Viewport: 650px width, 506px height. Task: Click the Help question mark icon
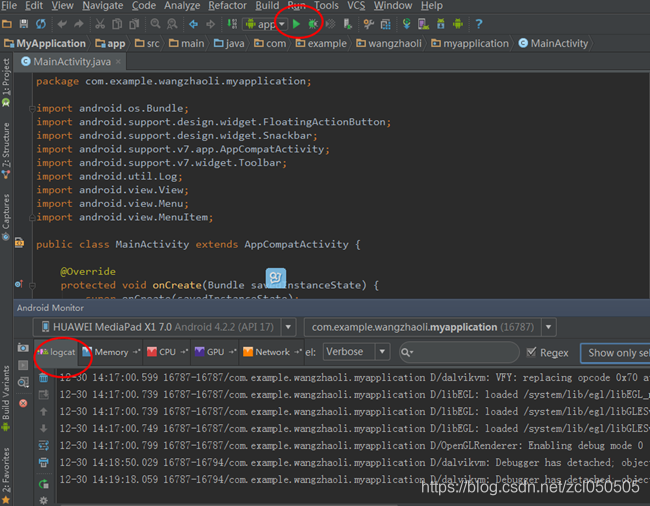479,24
